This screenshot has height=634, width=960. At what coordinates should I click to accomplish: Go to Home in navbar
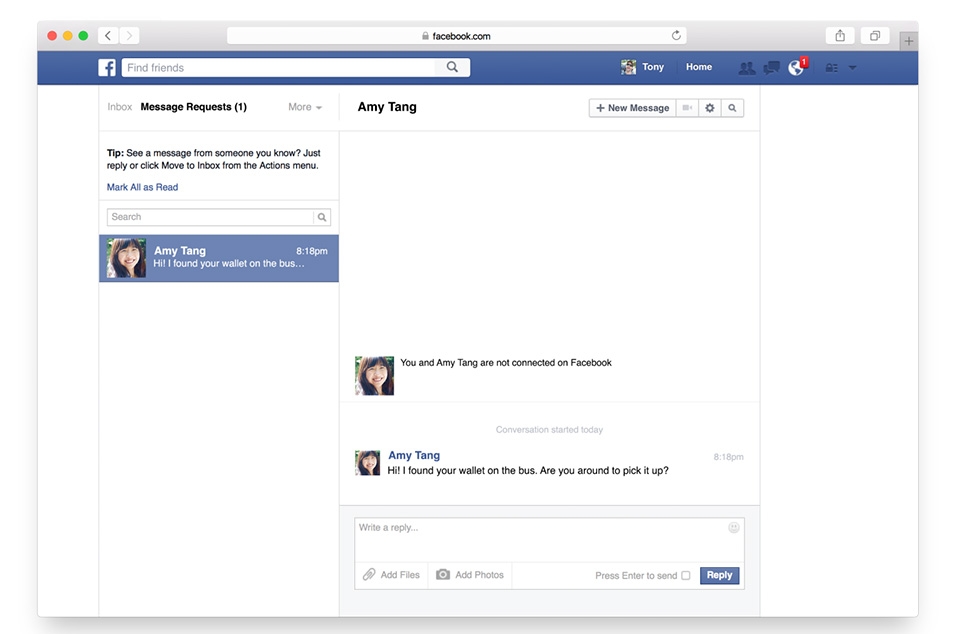coord(699,67)
